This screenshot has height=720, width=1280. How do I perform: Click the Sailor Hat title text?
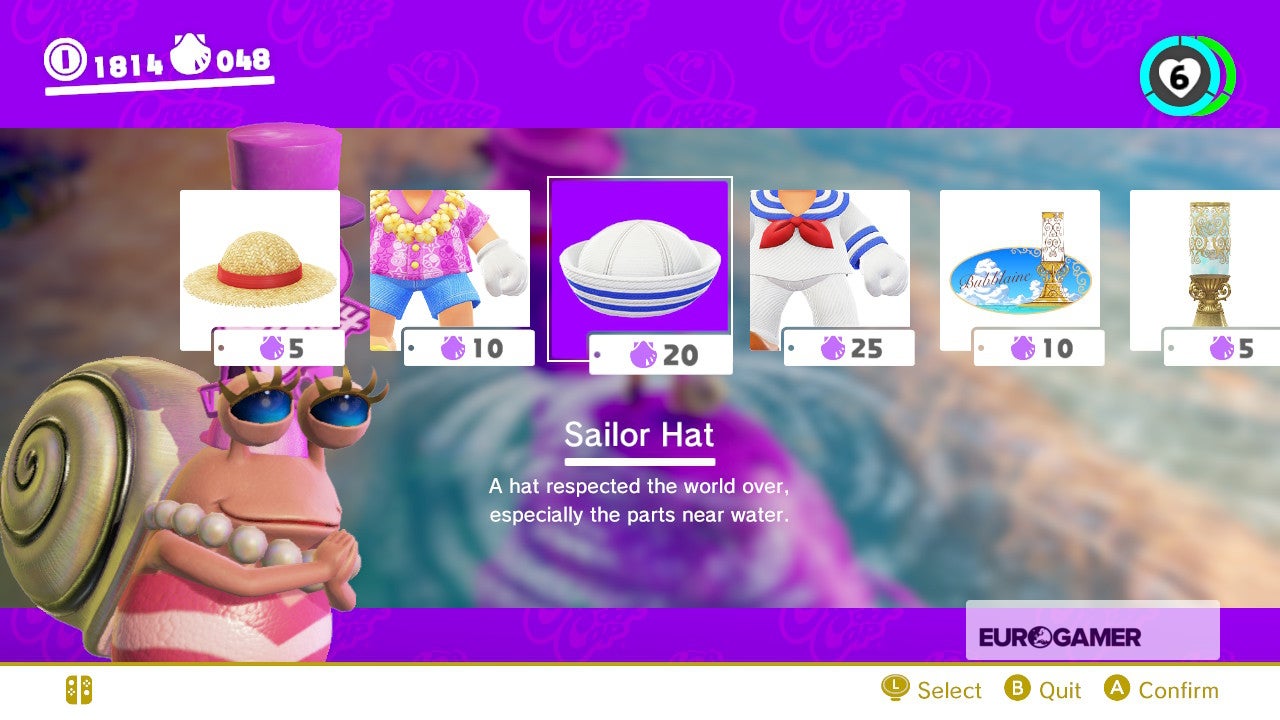coord(640,435)
